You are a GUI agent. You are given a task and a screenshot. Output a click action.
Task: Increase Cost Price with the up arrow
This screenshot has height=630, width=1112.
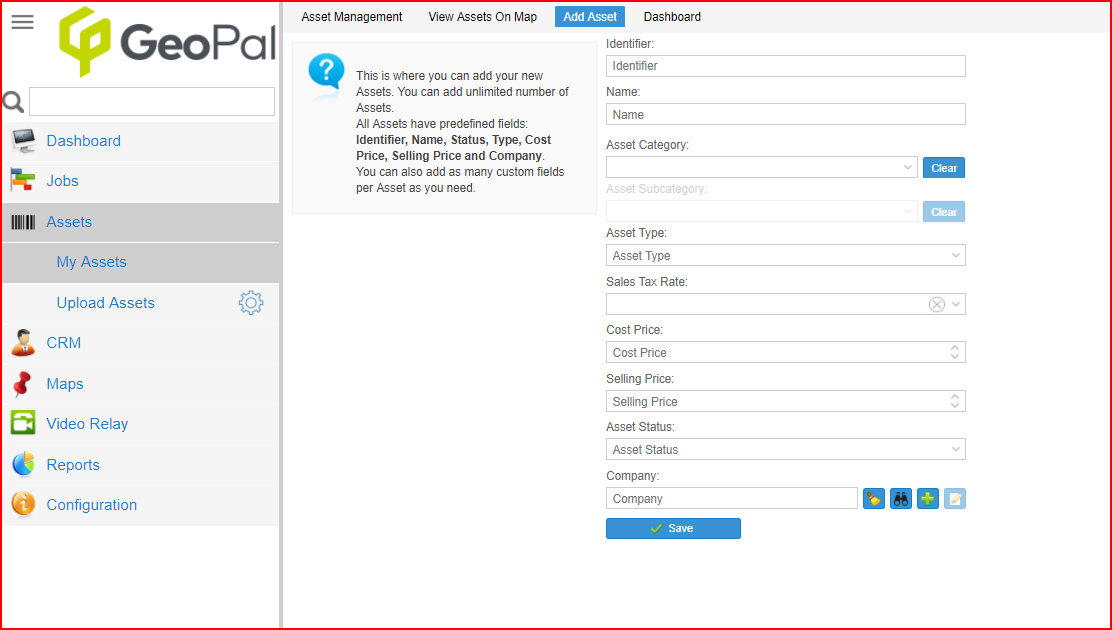(955, 348)
